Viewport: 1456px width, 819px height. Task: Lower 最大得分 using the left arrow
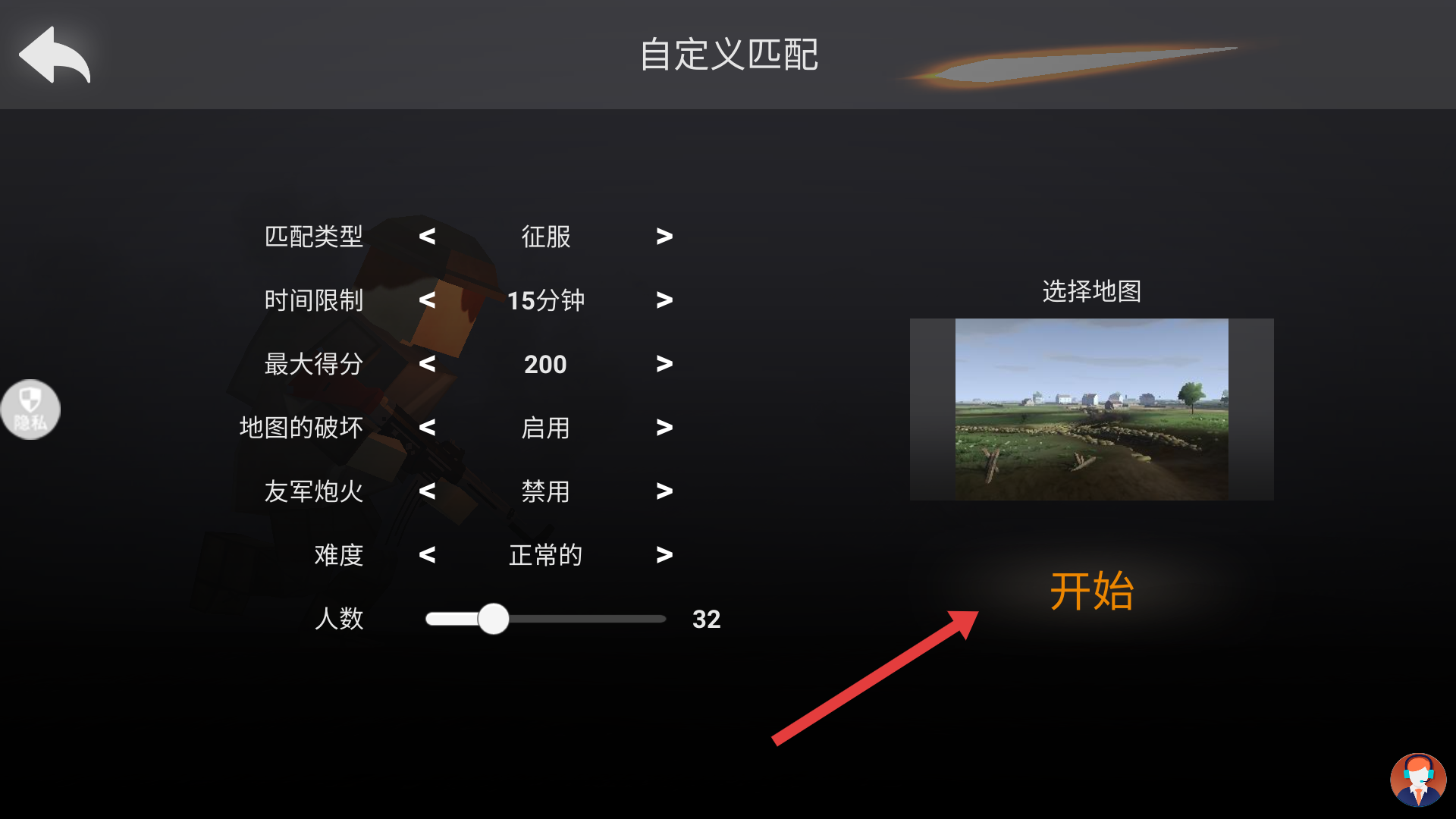click(x=427, y=364)
